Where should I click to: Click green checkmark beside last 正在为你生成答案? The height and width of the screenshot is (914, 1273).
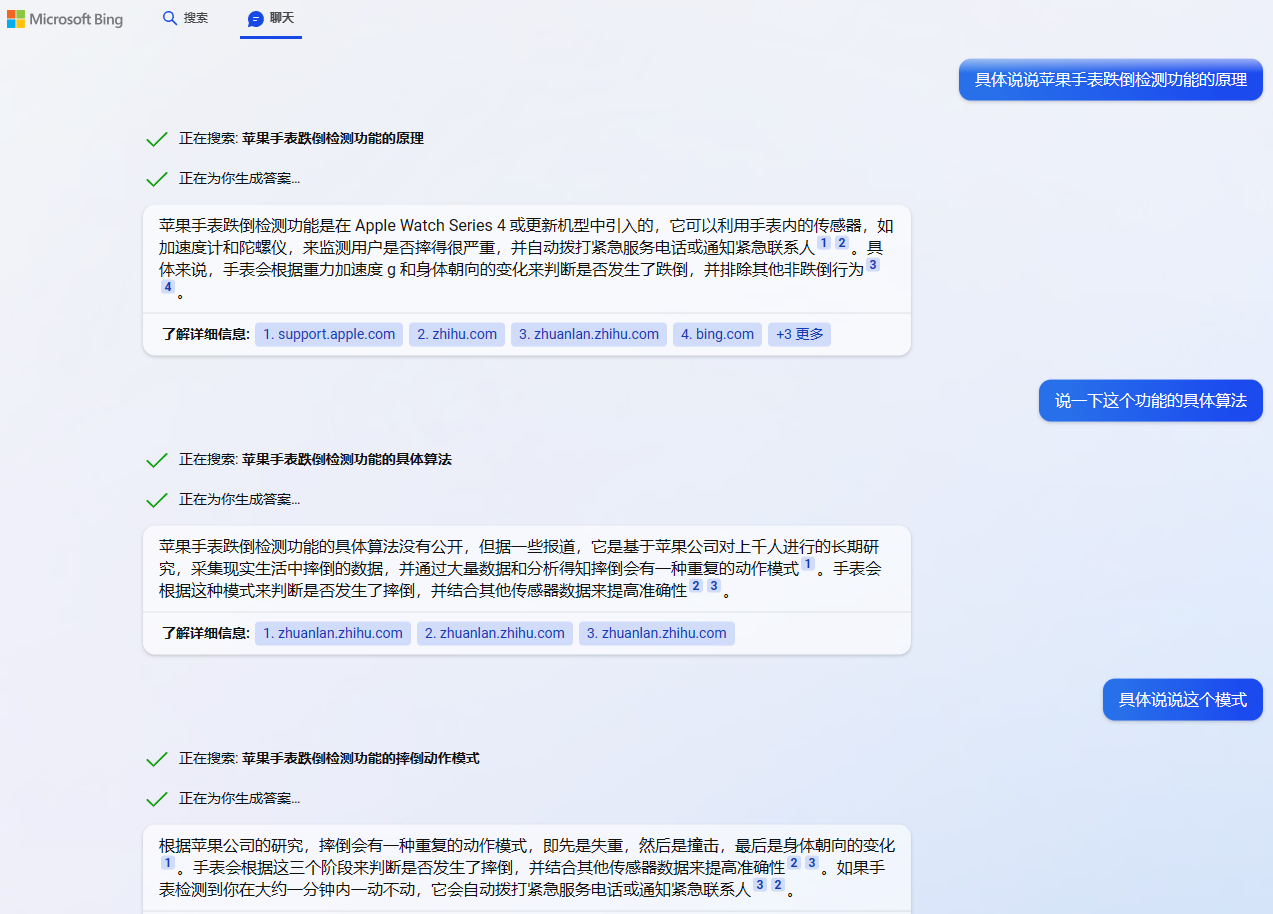coord(157,799)
